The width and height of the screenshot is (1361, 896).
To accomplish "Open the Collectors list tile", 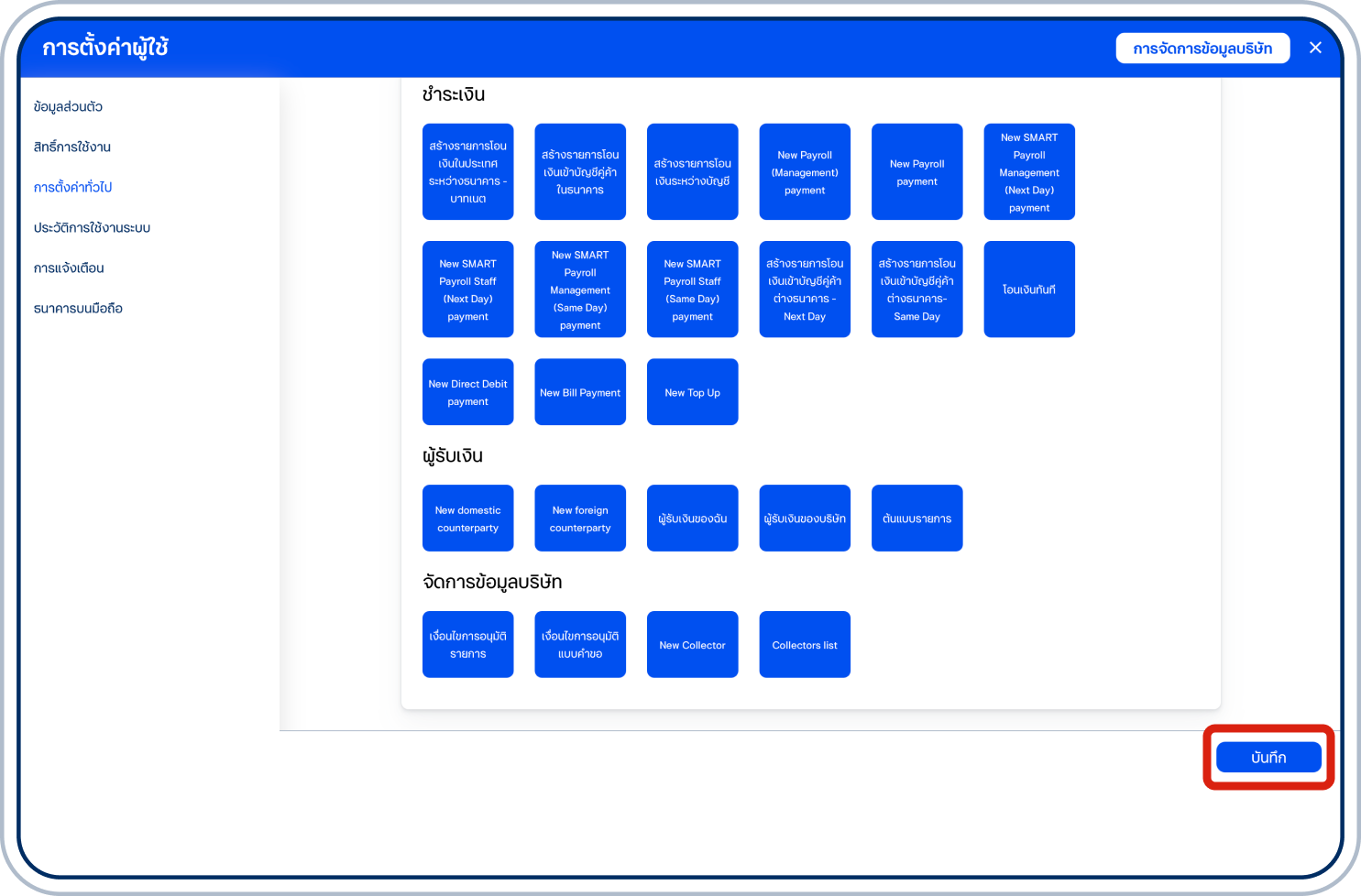I will tap(804, 645).
